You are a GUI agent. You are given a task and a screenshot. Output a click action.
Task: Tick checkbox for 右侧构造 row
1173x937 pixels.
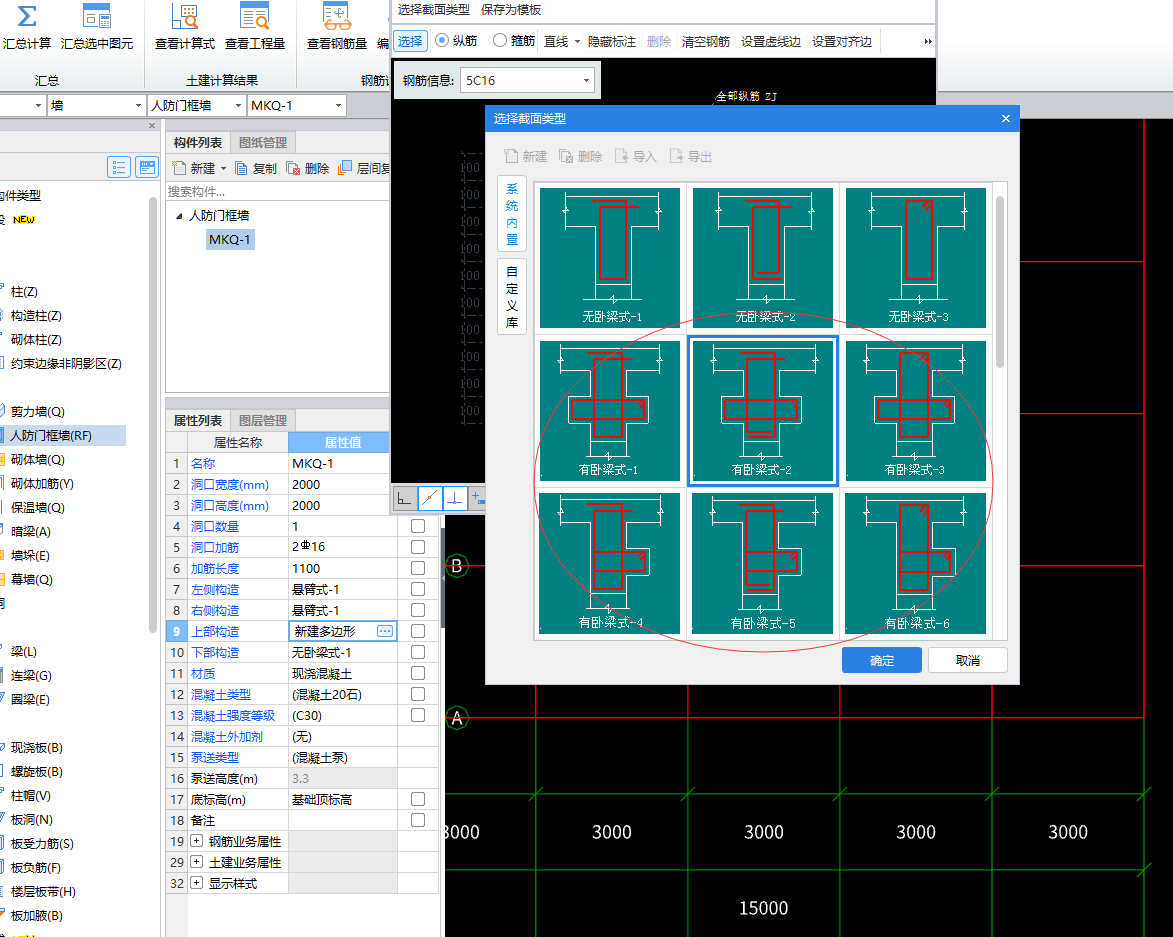click(x=417, y=610)
